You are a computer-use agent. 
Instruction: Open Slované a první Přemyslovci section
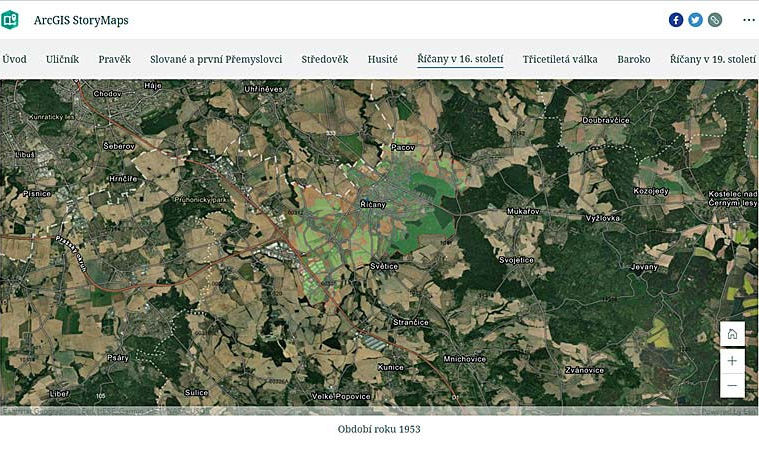(216, 59)
